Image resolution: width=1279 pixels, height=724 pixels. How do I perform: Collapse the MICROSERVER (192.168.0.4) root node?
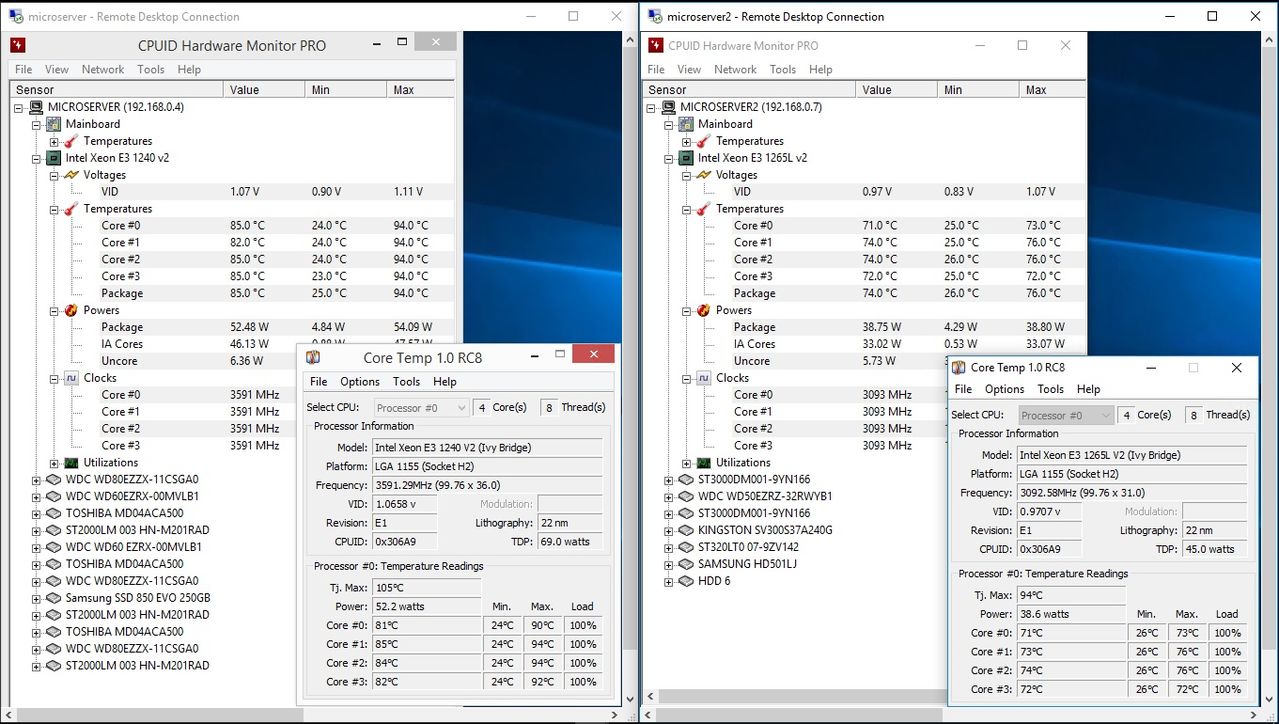coord(19,107)
